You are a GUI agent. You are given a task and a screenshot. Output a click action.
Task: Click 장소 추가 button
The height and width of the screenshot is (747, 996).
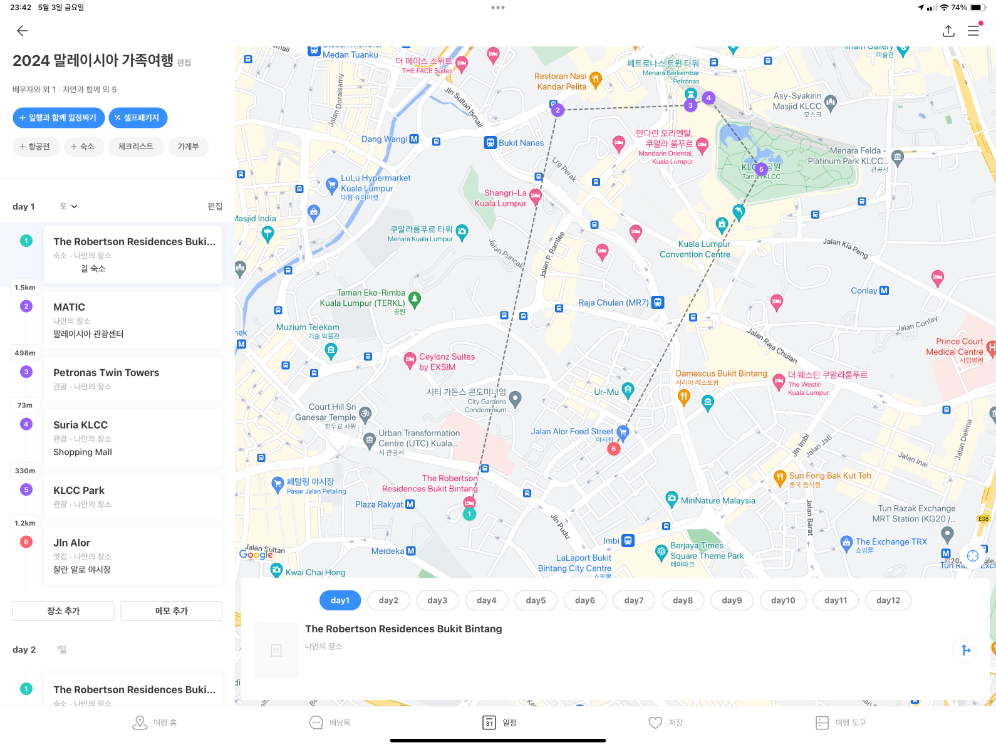point(64,611)
